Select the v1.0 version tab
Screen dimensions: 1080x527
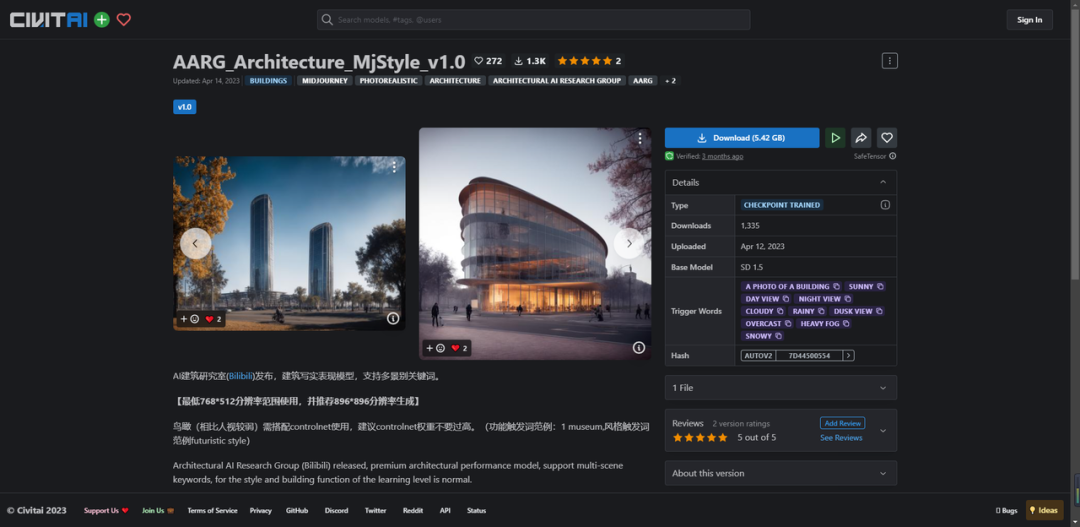pos(185,107)
